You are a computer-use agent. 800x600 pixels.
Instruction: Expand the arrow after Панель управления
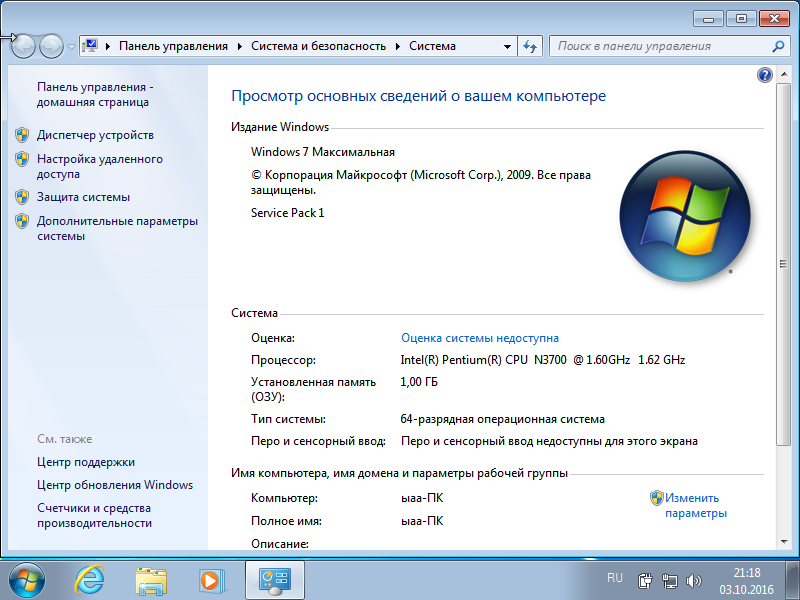pyautogui.click(x=240, y=46)
